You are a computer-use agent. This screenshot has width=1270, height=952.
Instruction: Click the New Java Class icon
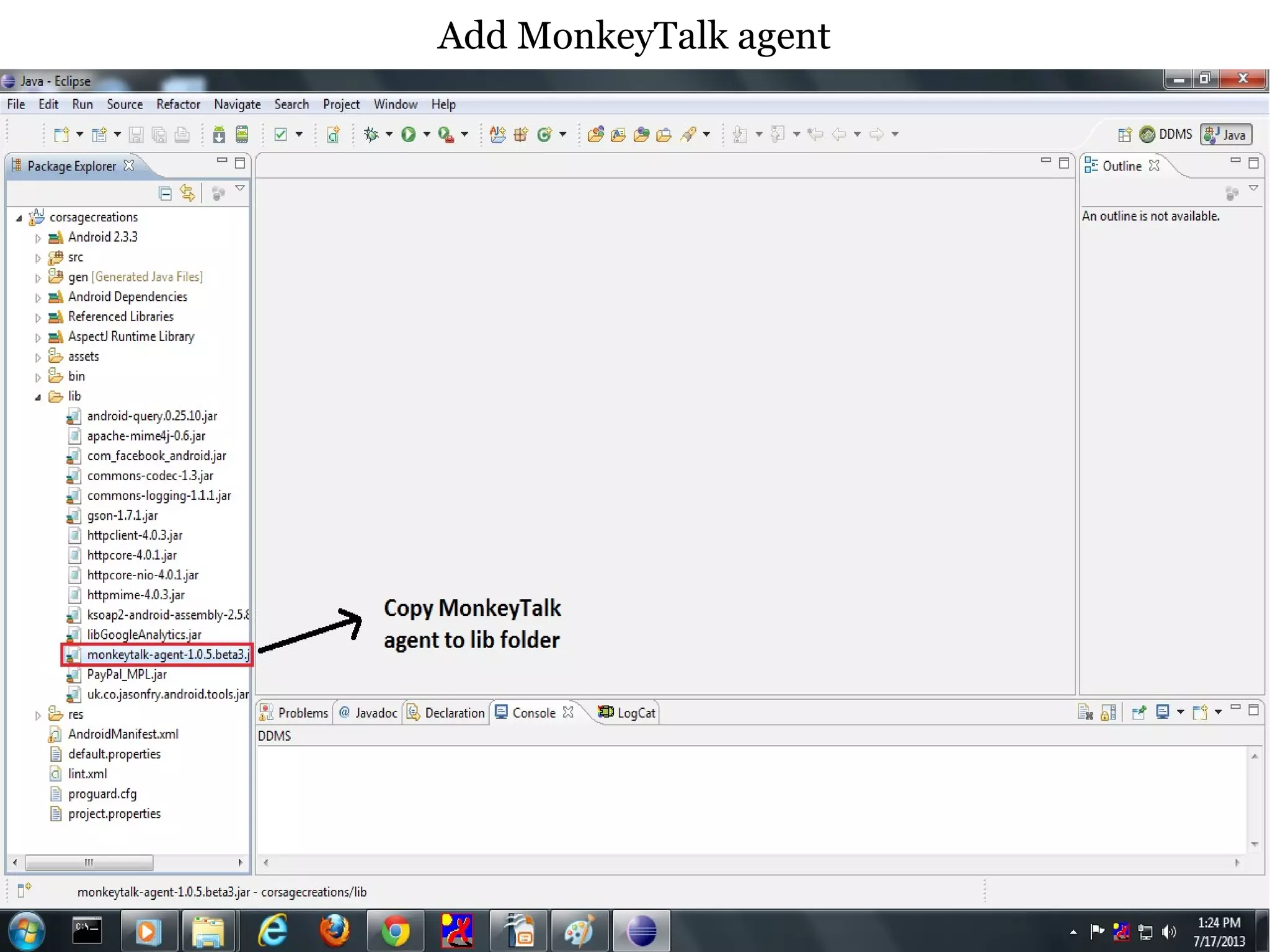point(544,135)
